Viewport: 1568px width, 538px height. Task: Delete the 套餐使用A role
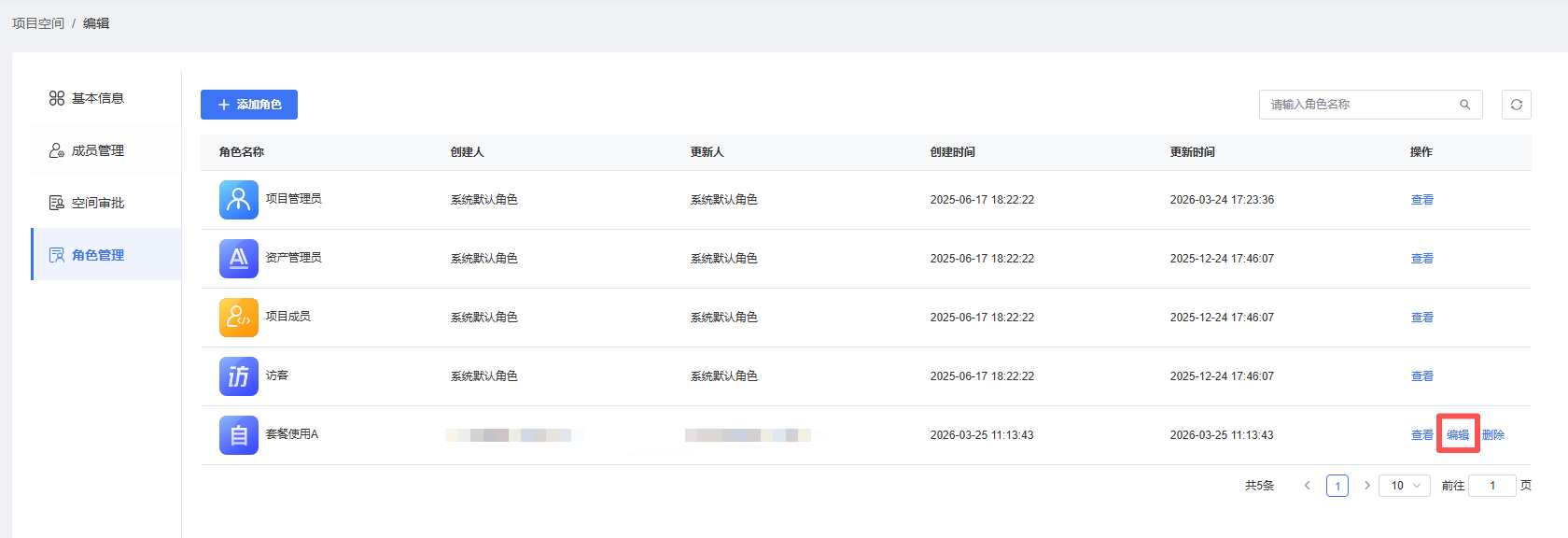tap(1492, 435)
